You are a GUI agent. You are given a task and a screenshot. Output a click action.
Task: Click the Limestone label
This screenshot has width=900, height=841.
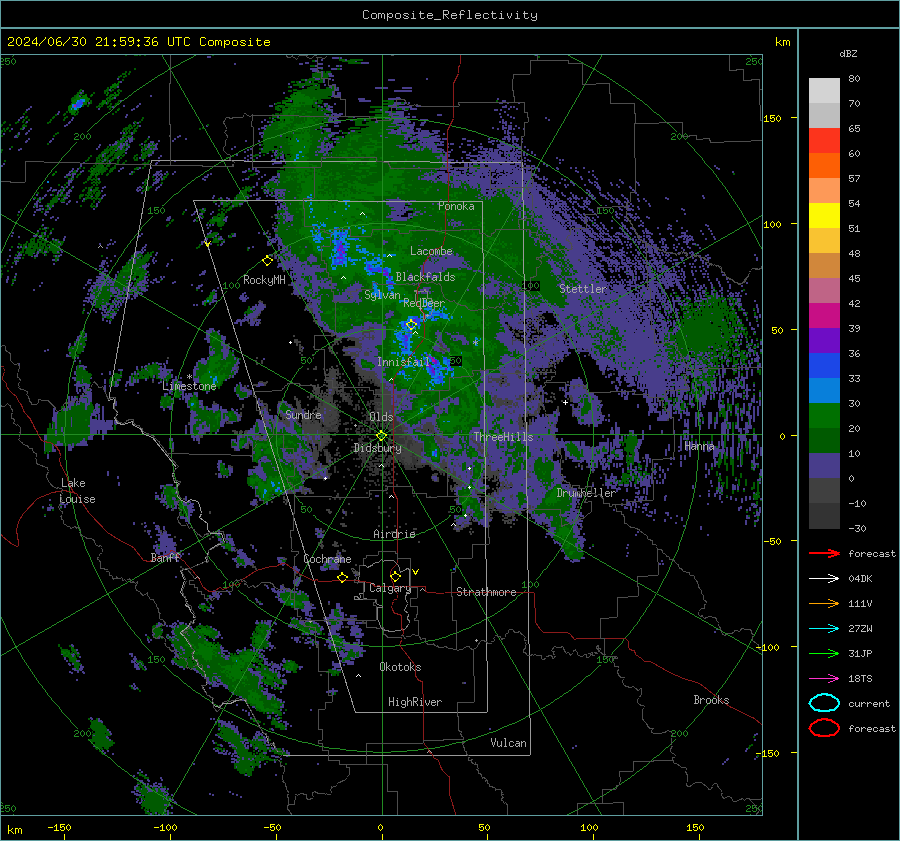tap(189, 386)
